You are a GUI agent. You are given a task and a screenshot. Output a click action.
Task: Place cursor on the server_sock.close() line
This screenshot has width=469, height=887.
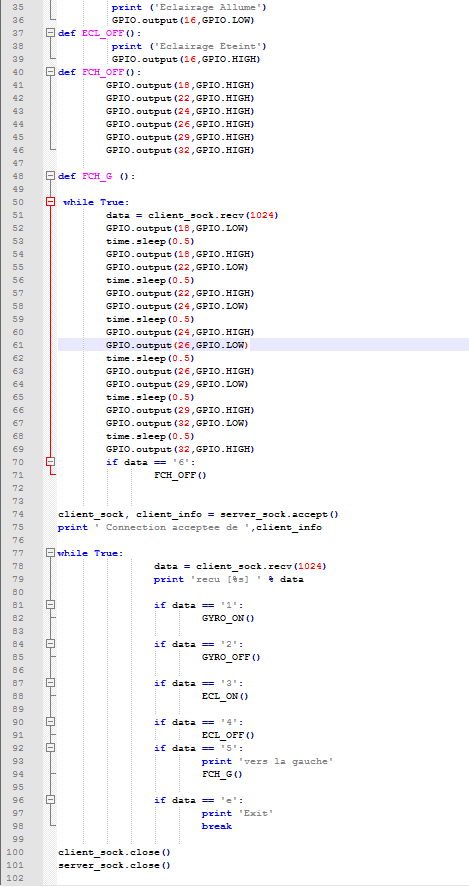click(114, 866)
